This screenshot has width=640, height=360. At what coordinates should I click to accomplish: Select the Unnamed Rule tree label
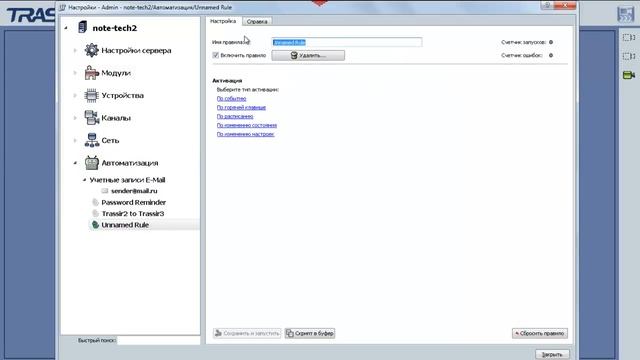[125, 225]
